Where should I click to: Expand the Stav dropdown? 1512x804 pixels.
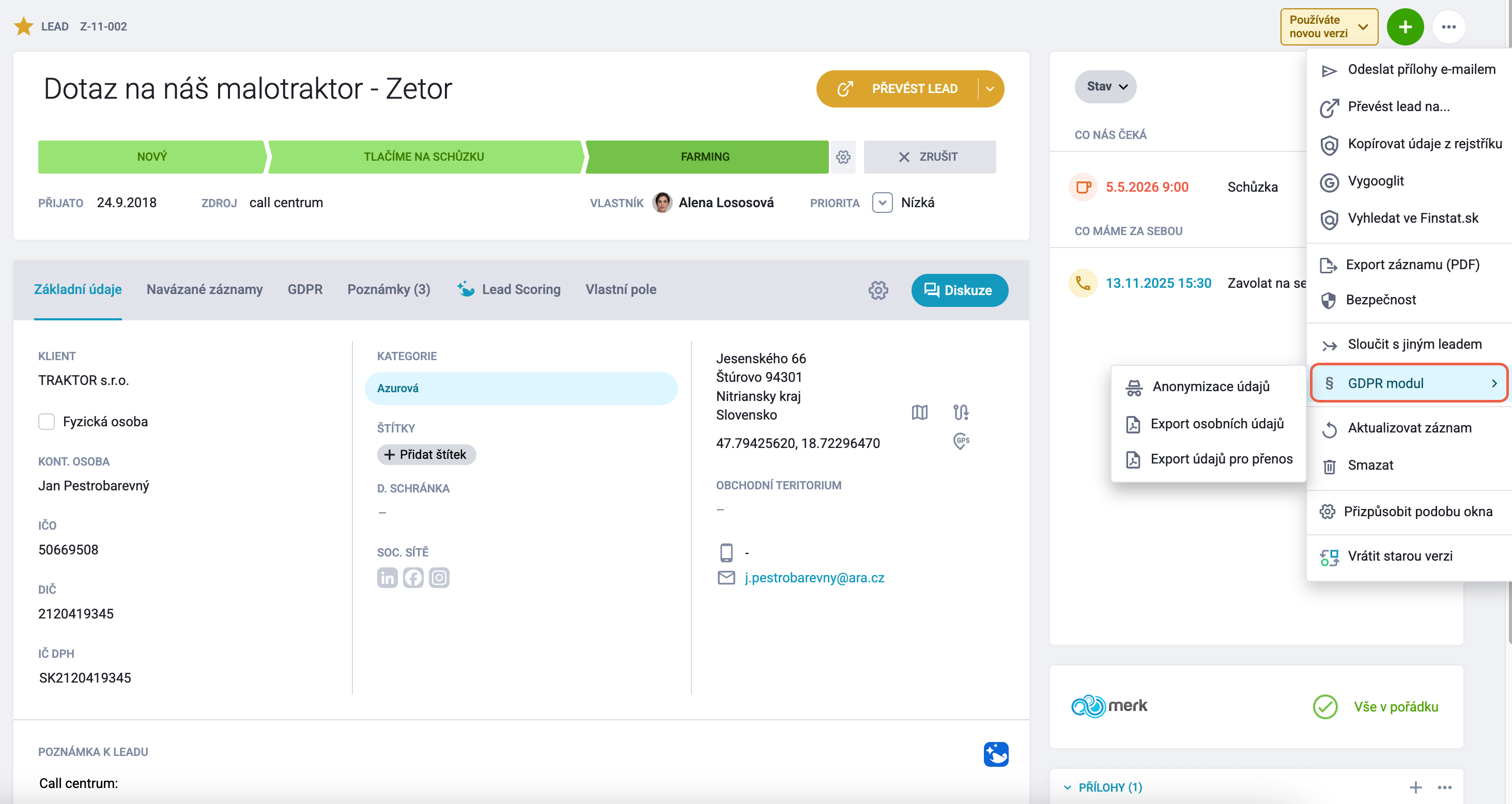[x=1106, y=87]
